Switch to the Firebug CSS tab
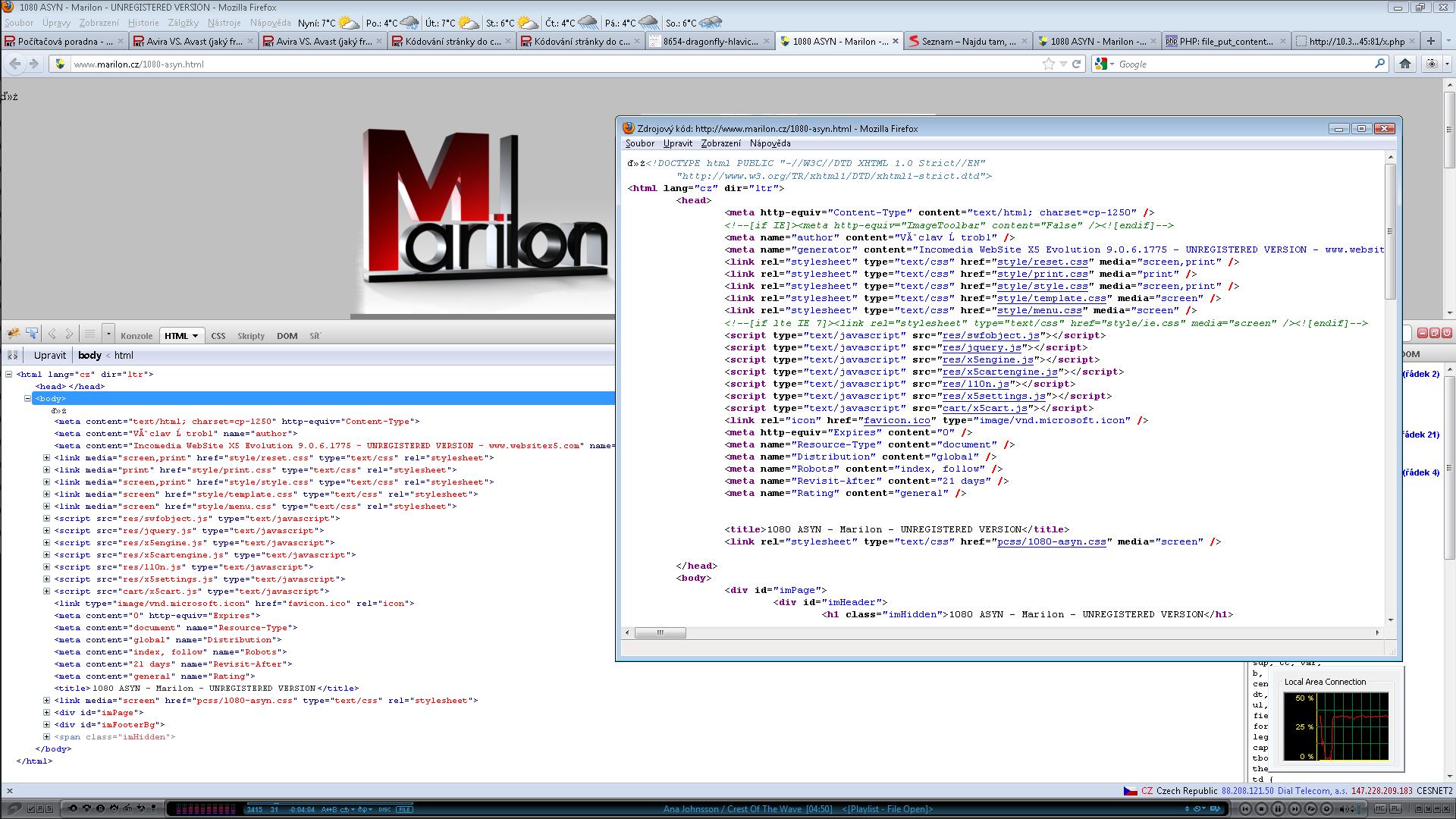 (x=218, y=336)
